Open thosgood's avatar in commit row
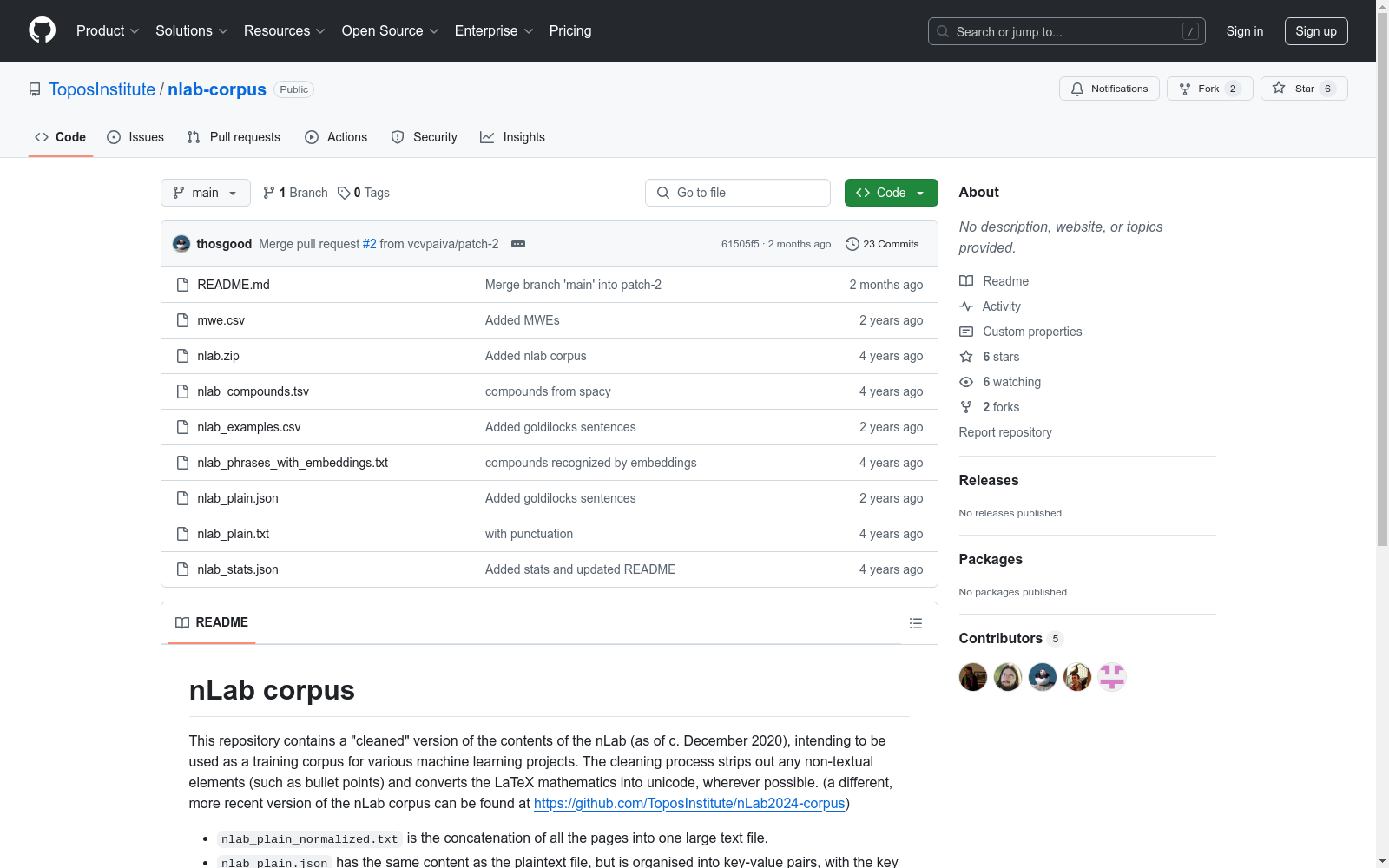 (x=181, y=244)
